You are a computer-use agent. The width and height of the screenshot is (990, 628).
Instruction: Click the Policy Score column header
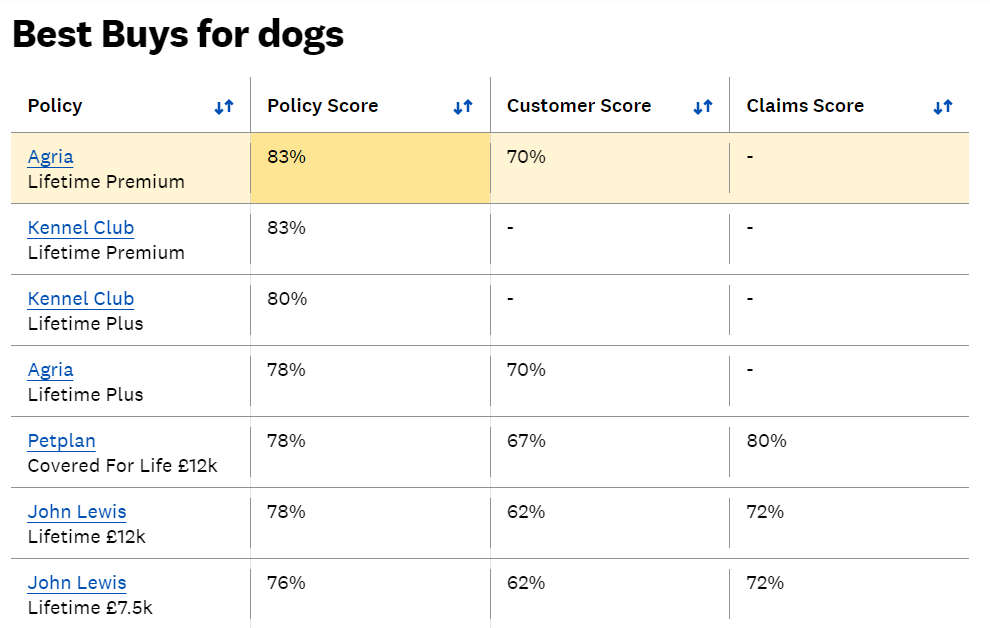323,106
